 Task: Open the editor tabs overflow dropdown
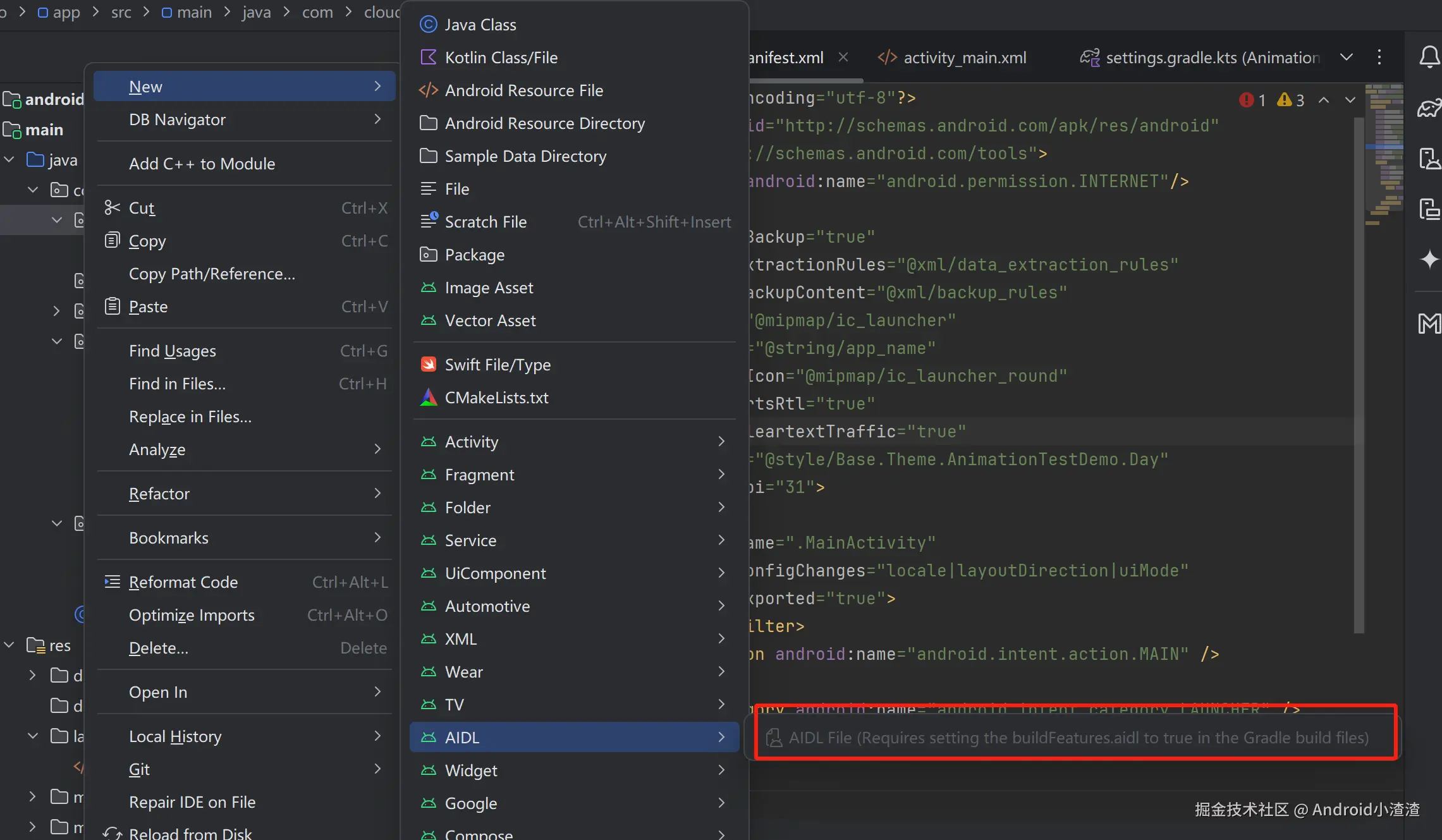click(1347, 58)
